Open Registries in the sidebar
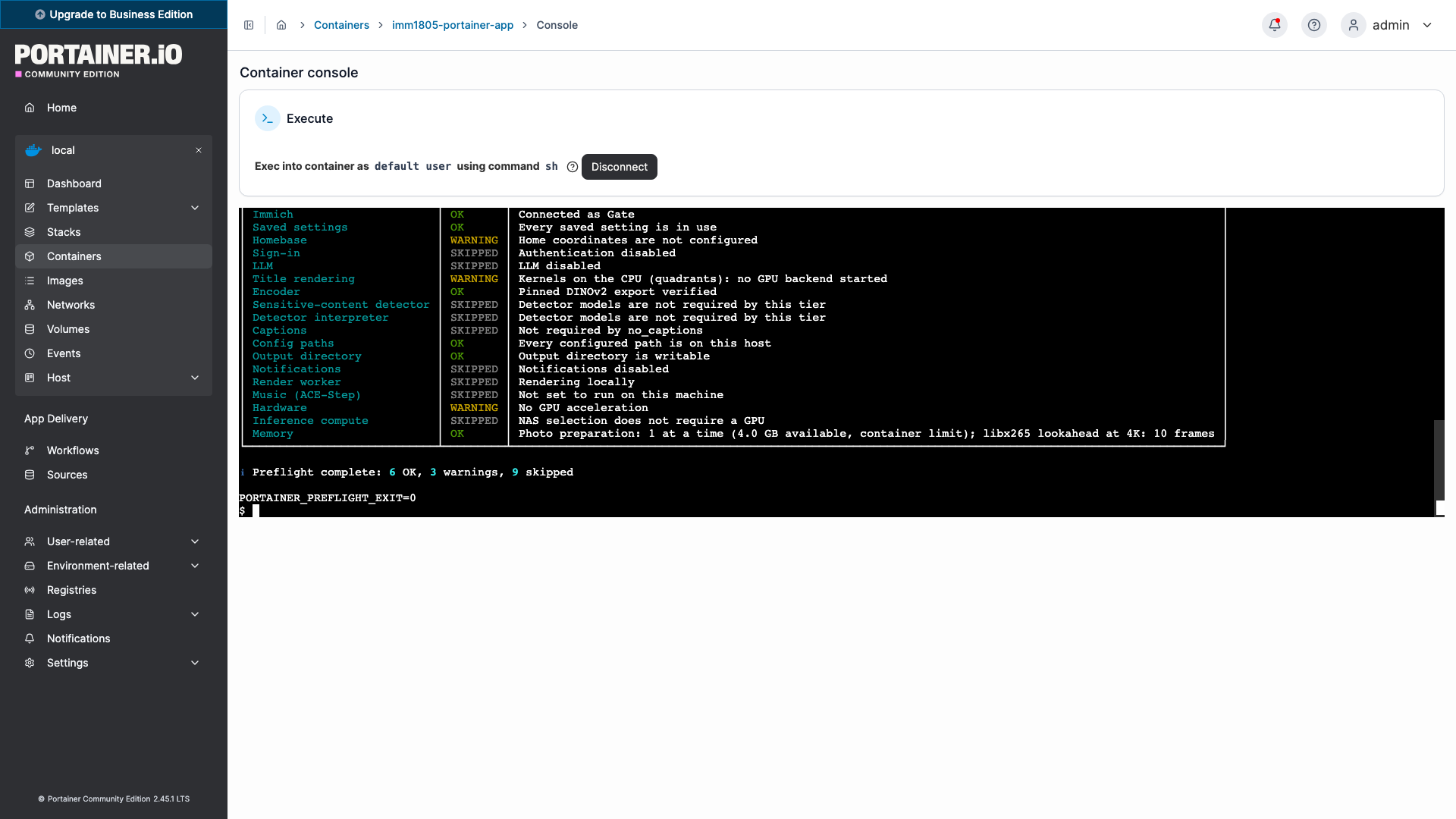This screenshot has height=819, width=1456. tap(114, 590)
